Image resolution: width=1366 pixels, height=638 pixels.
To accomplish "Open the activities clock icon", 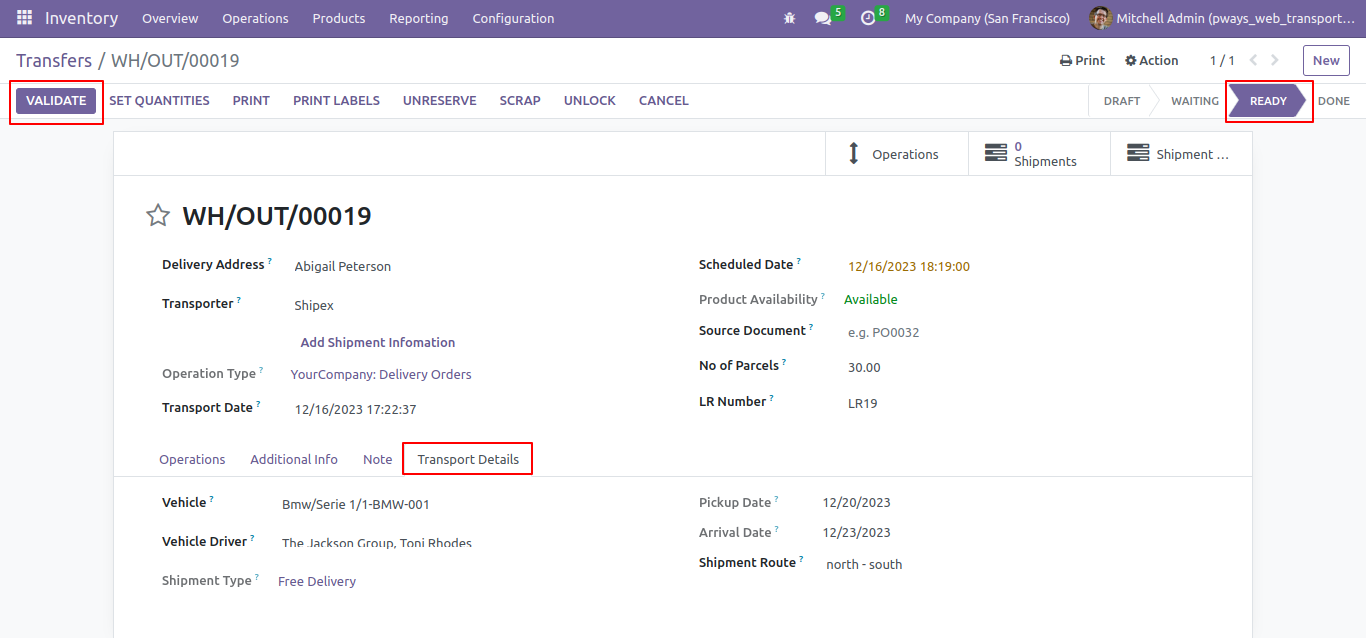I will 868,18.
